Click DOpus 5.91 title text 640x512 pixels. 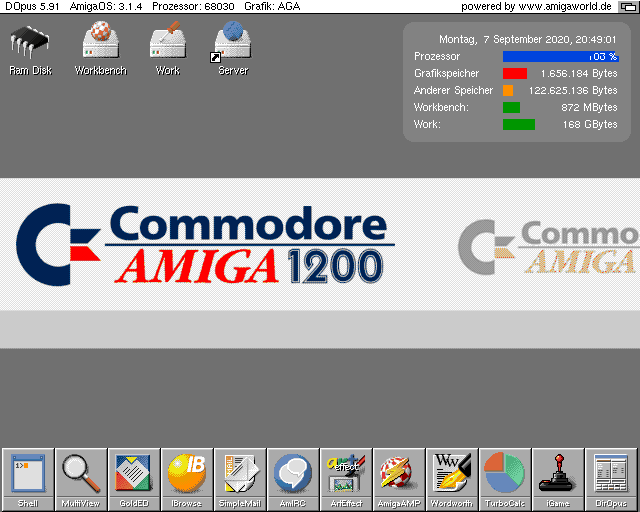[x=32, y=6]
